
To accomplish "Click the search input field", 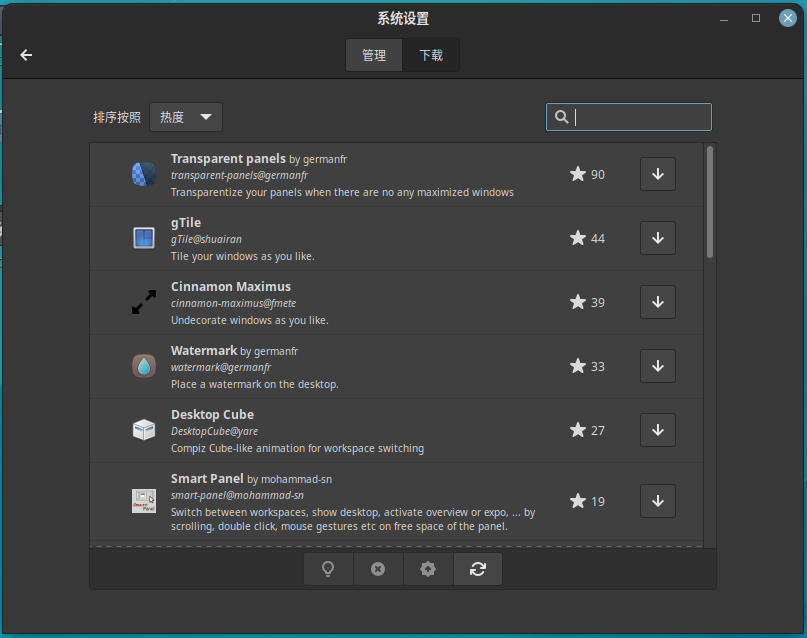I will [x=640, y=117].
